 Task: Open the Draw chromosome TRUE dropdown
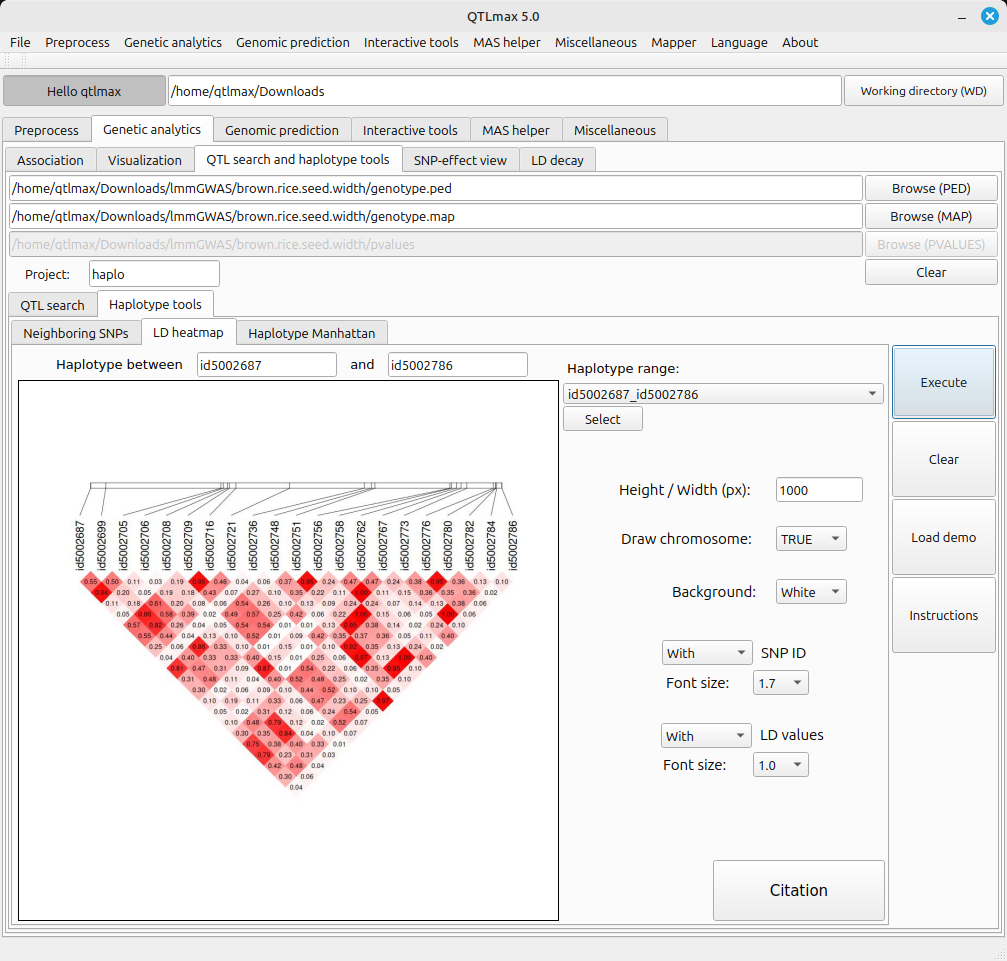[811, 539]
